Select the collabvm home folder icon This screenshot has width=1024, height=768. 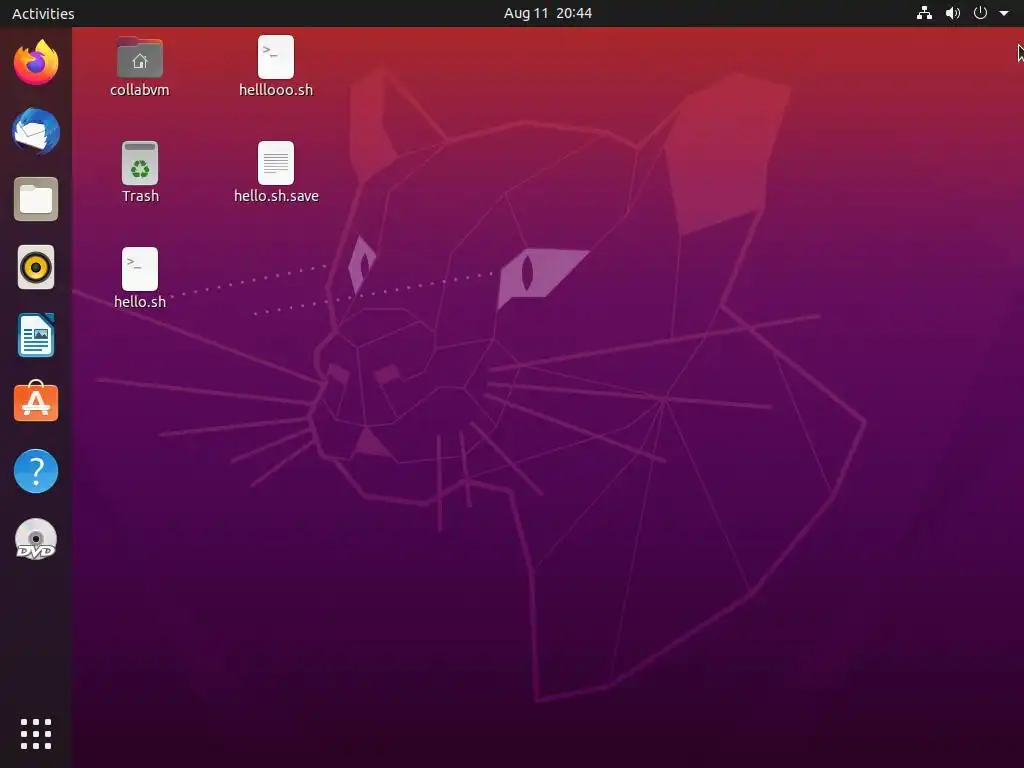(x=140, y=57)
